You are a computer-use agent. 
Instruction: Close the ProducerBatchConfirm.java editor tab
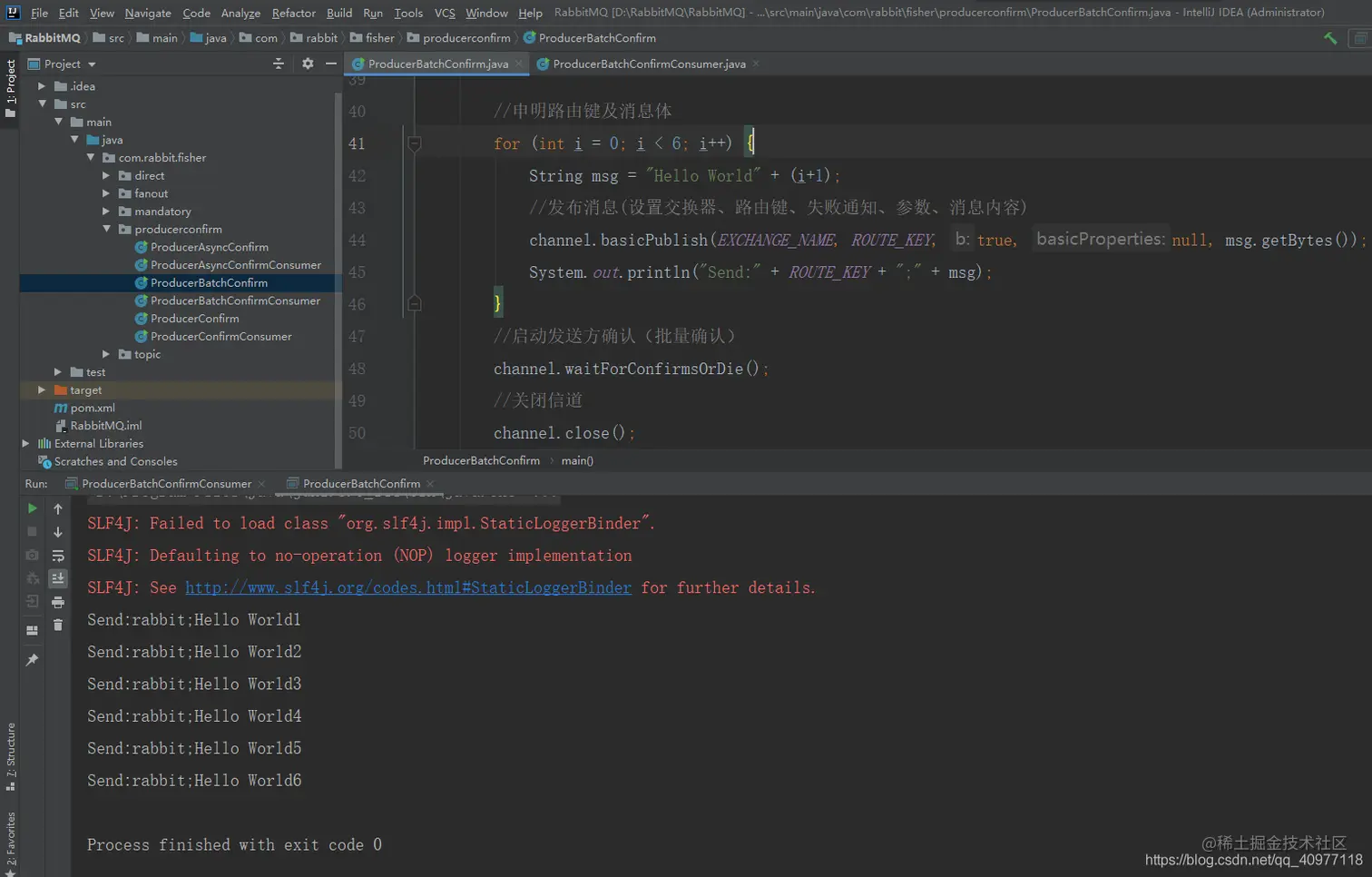519,64
